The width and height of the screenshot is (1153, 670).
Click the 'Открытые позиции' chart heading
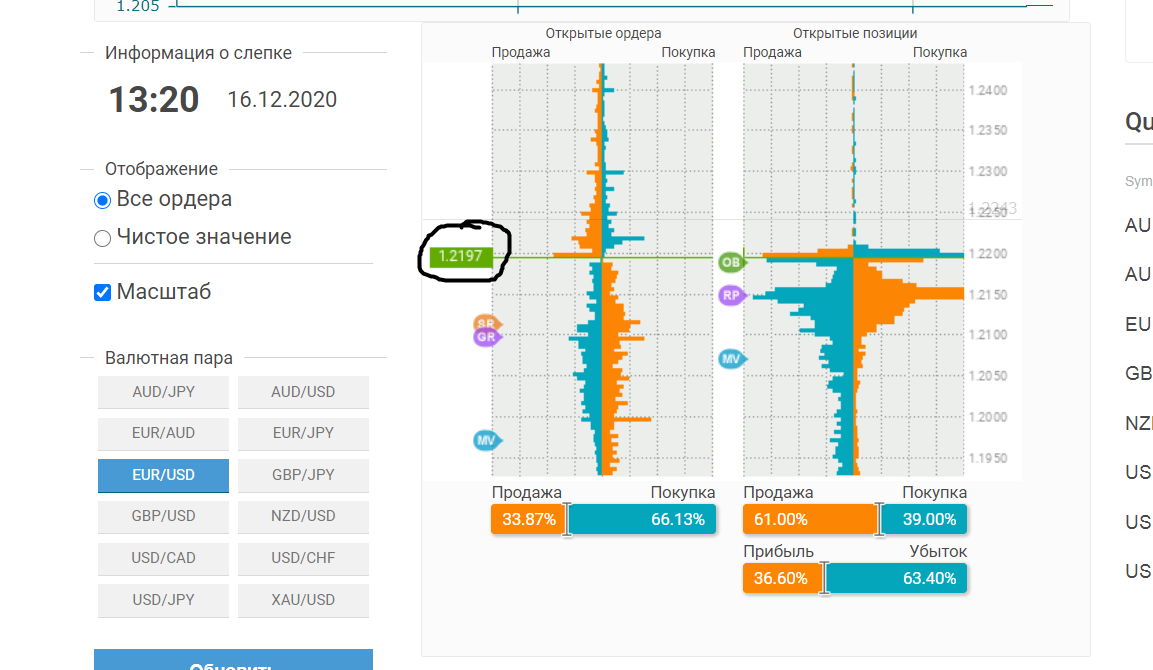point(854,33)
